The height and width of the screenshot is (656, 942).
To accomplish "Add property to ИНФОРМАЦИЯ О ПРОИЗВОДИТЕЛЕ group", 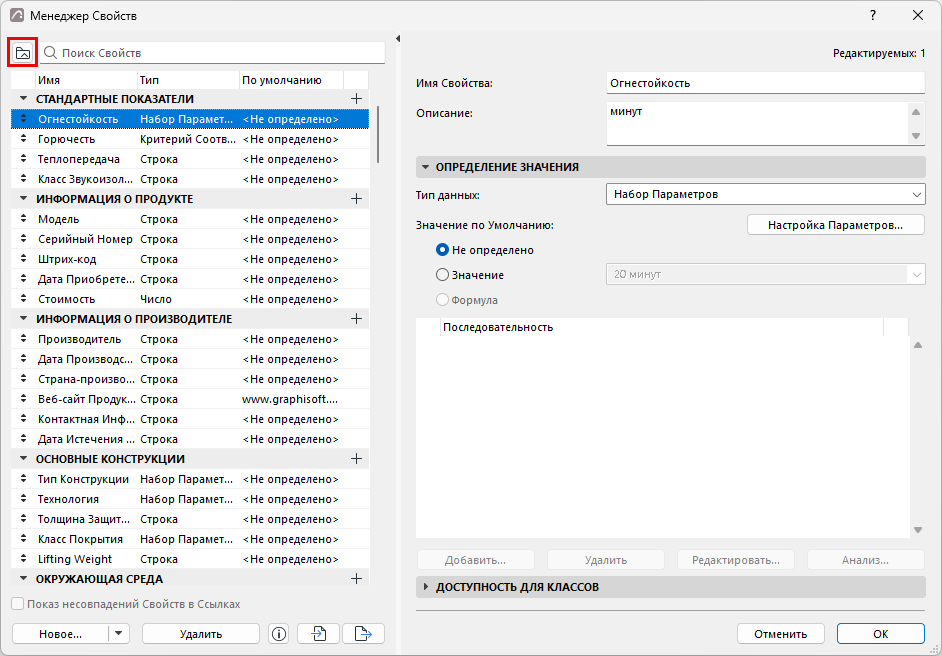I will (x=356, y=319).
